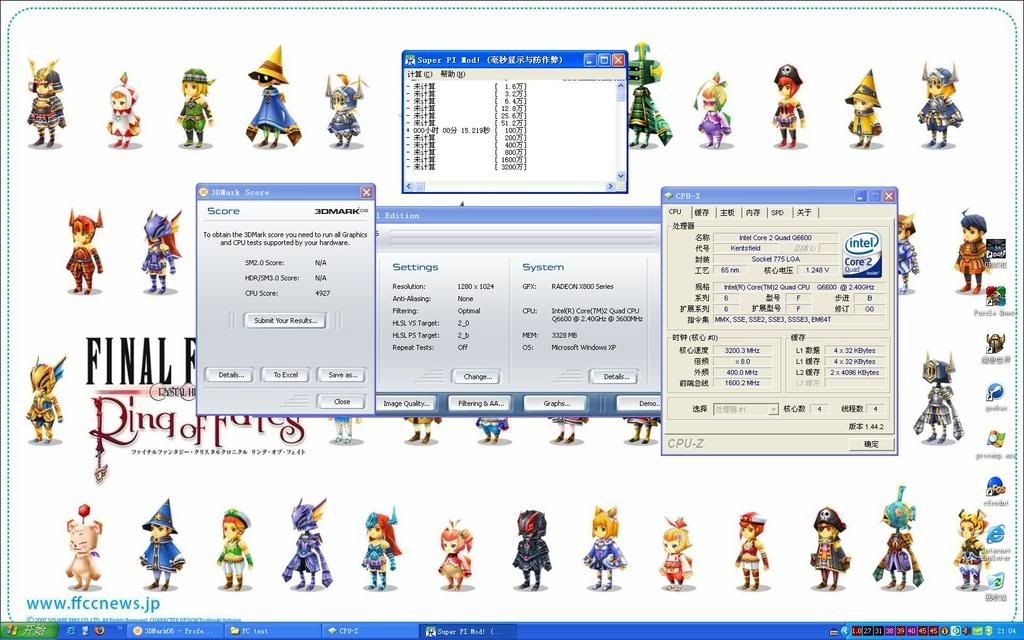Image resolution: width=1024 pixels, height=640 pixels.
Task: Export the score with To Excel
Action: coord(285,375)
